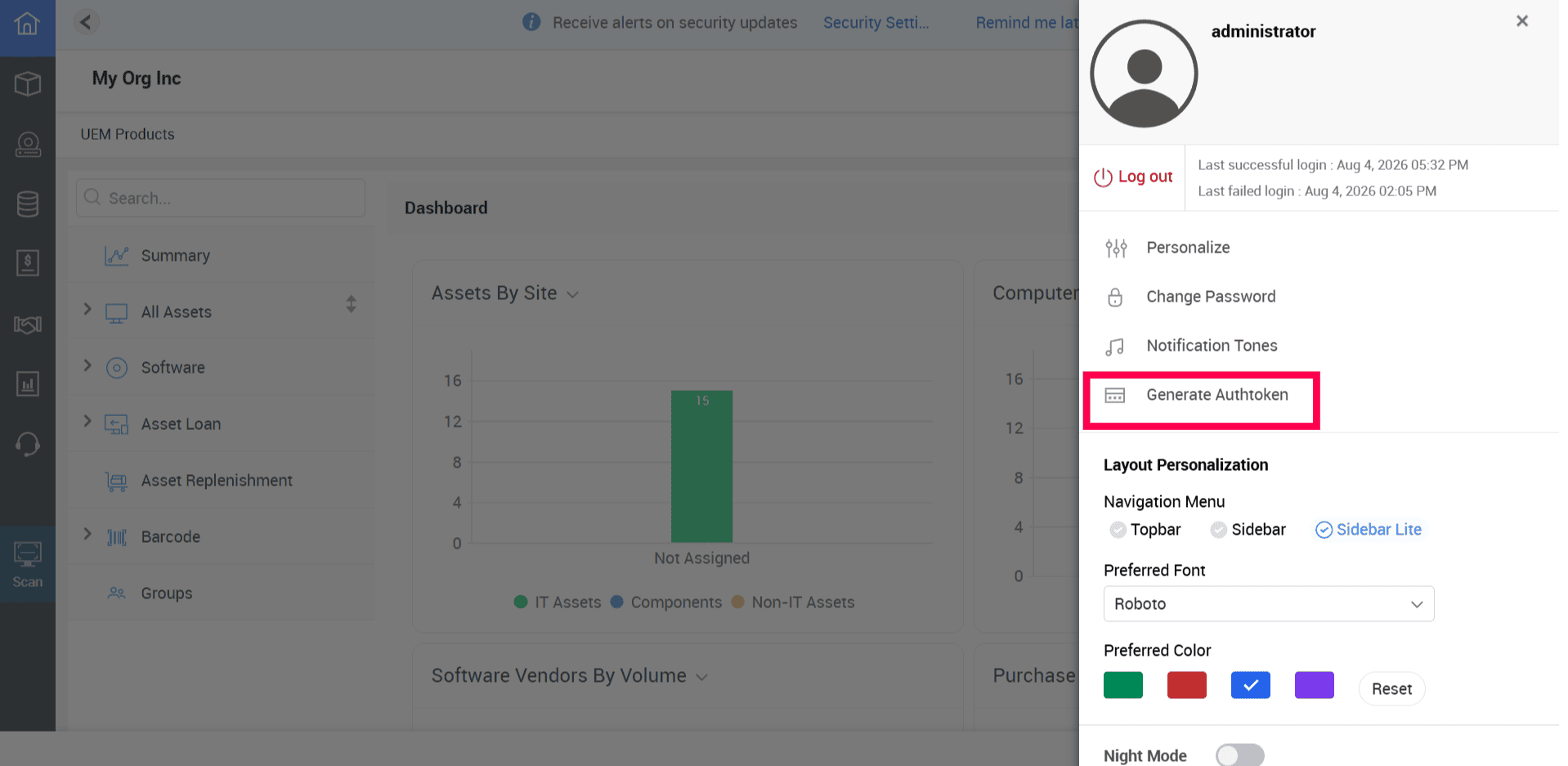
Task: Toggle Components legend entry
Action: [666, 602]
